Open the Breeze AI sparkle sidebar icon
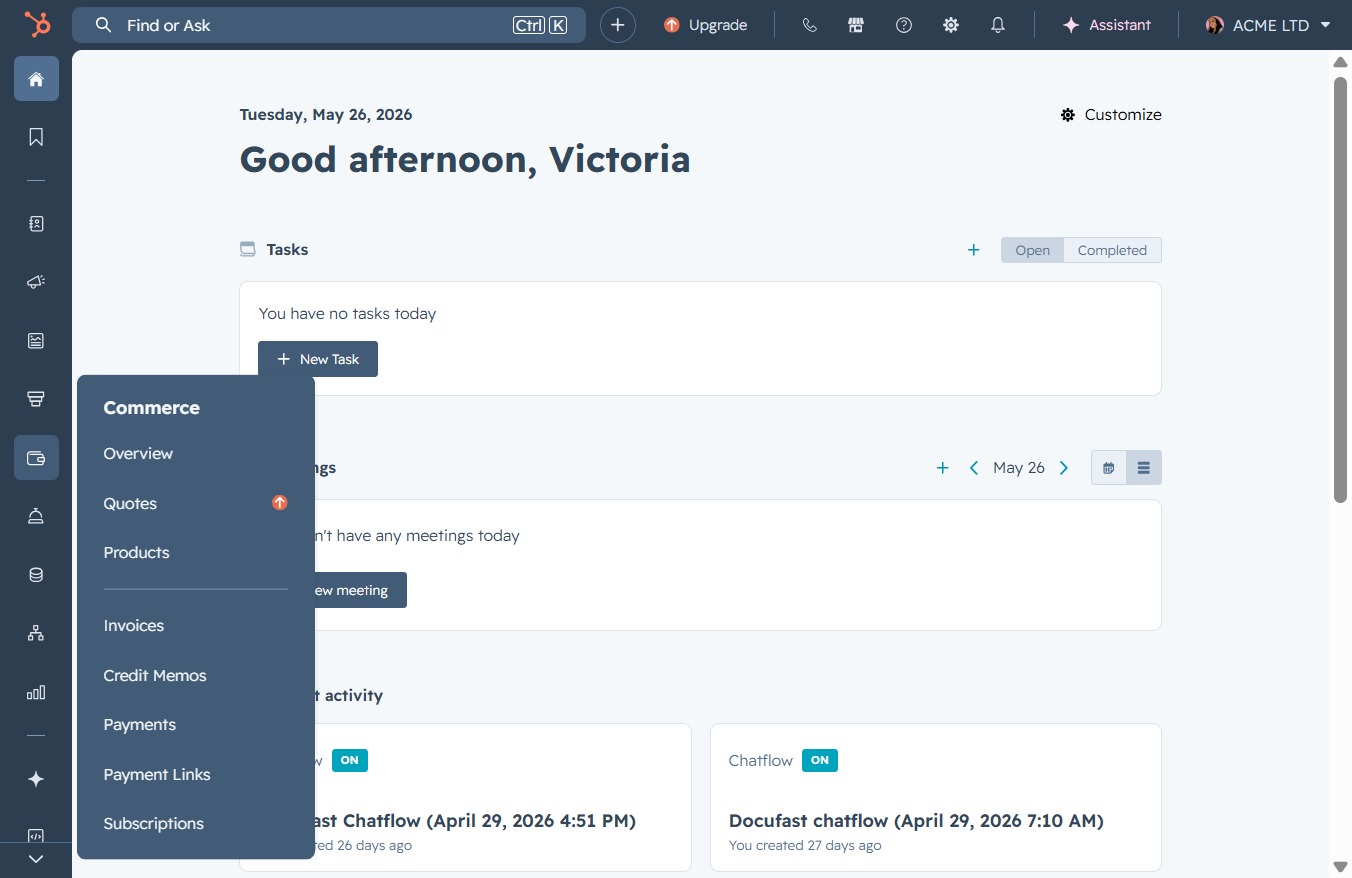The image size is (1352, 878). [x=36, y=779]
